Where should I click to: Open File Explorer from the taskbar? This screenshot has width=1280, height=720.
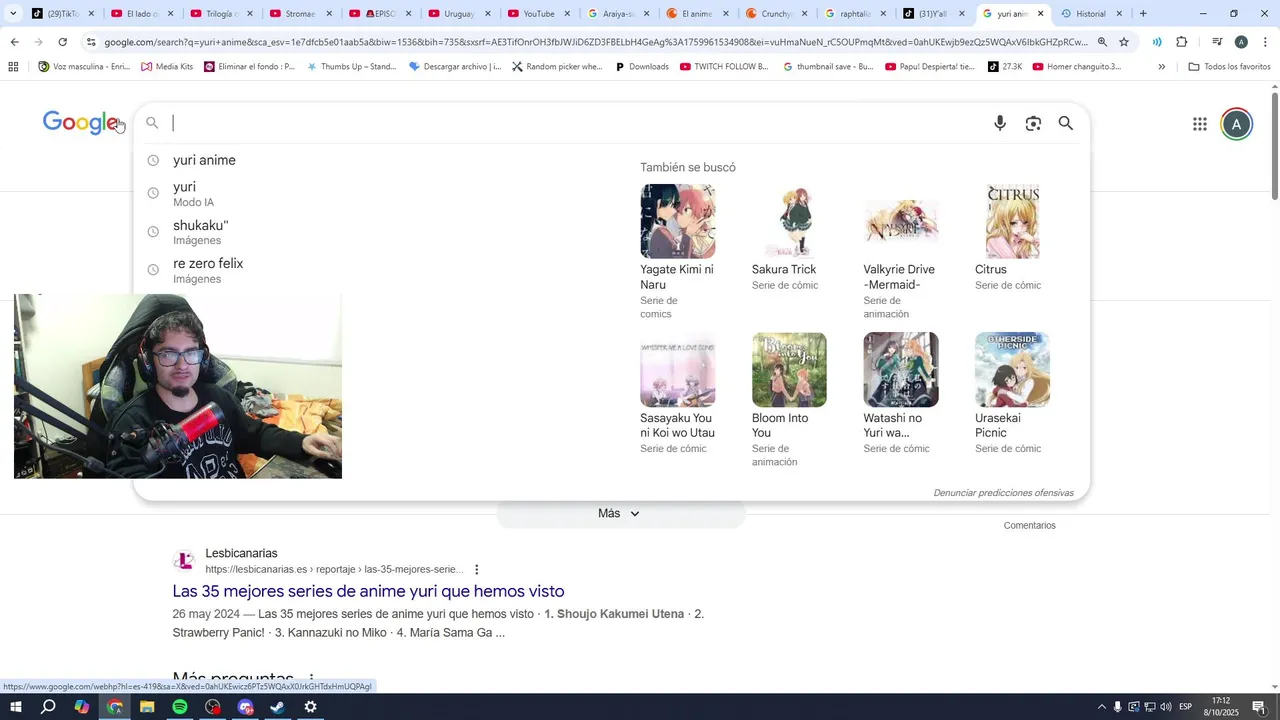[x=147, y=707]
